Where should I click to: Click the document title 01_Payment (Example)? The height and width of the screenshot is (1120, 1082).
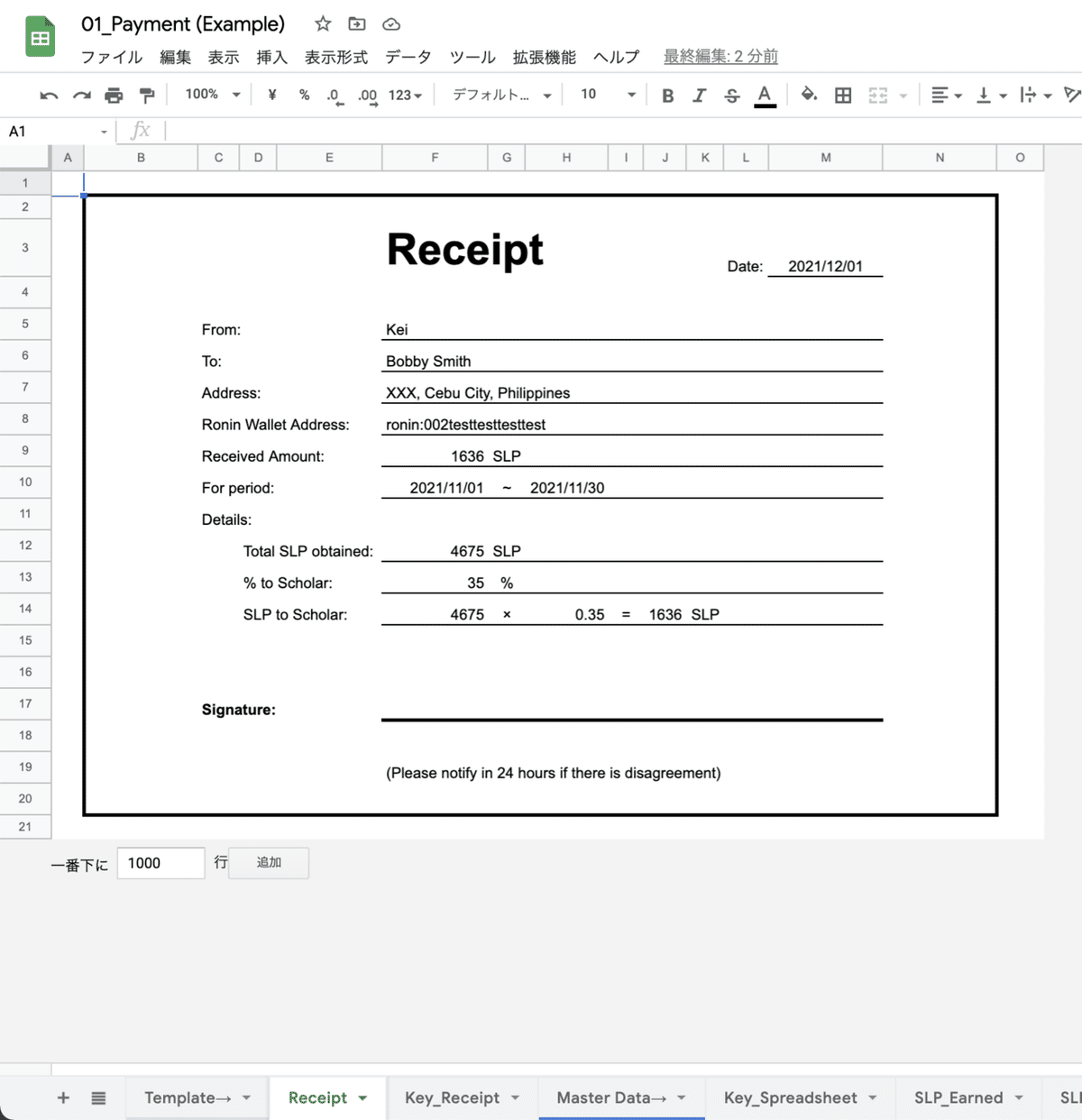point(183,24)
